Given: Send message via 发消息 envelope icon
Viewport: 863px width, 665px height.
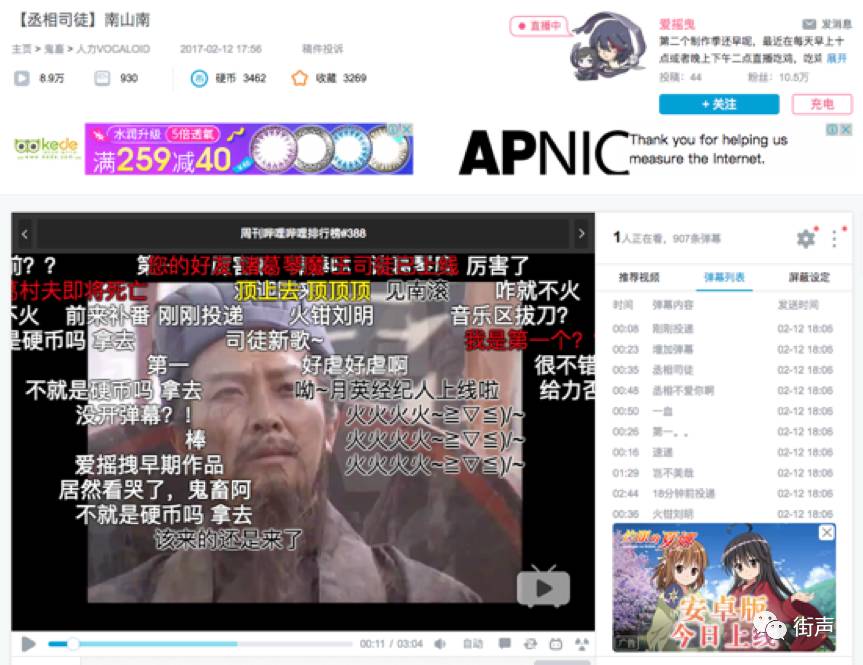Looking at the screenshot, I should click(x=809, y=24).
